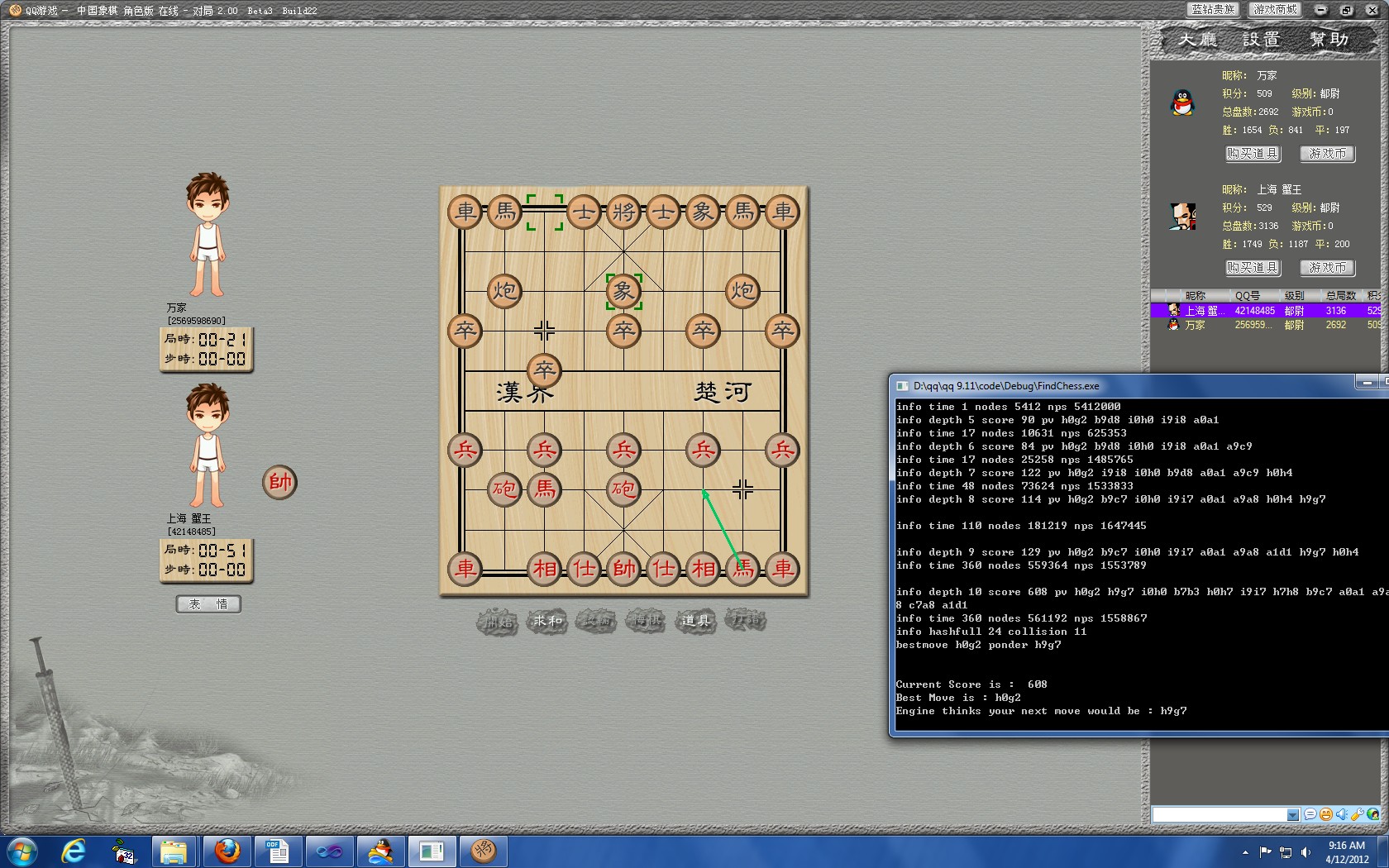
Task: Click 游戏币 button under player 万家
Action: (x=1328, y=154)
